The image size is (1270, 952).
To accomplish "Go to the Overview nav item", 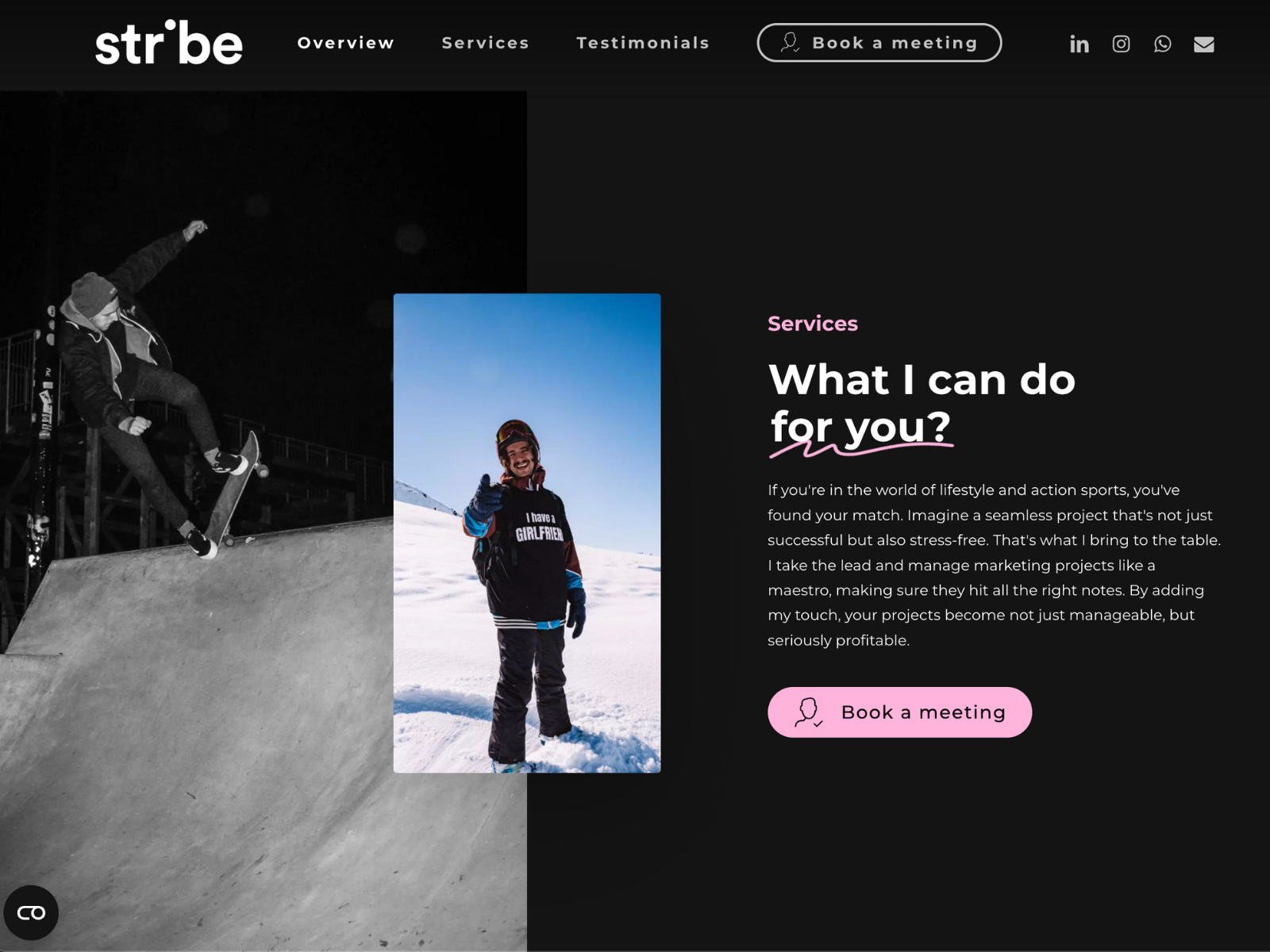I will click(x=346, y=43).
